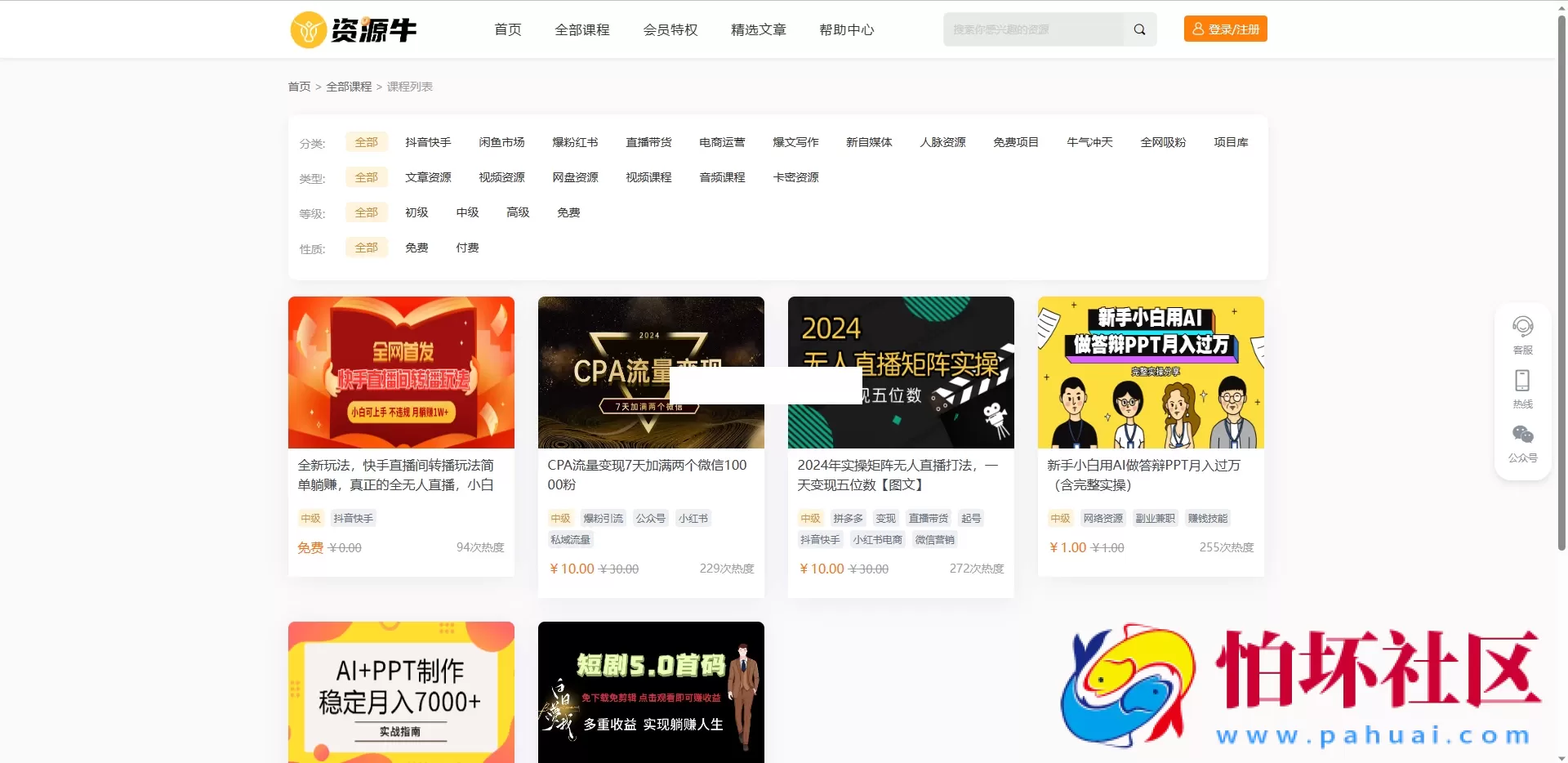Open the 会员特权 menu item
The width and height of the screenshot is (1568, 763).
coord(670,29)
